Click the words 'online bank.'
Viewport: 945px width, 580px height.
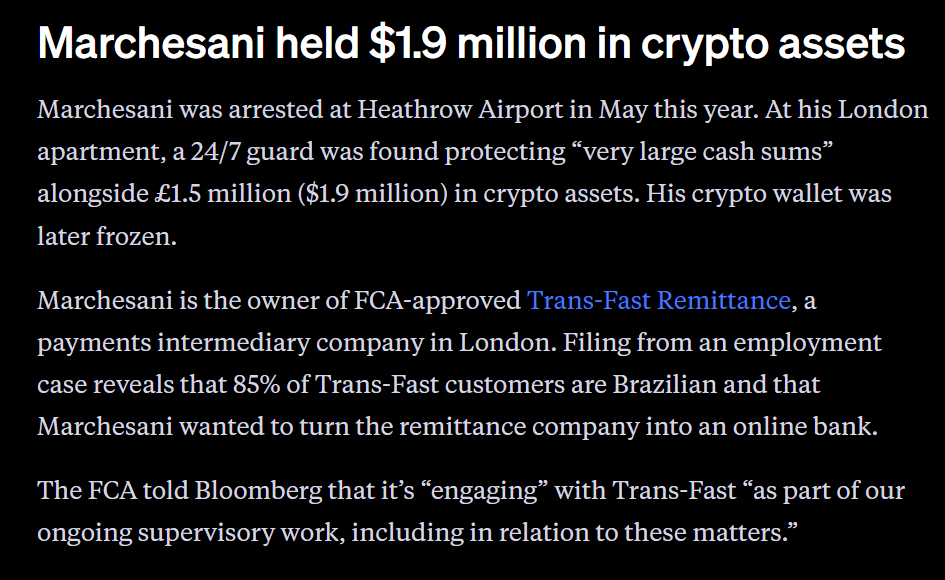(x=805, y=427)
